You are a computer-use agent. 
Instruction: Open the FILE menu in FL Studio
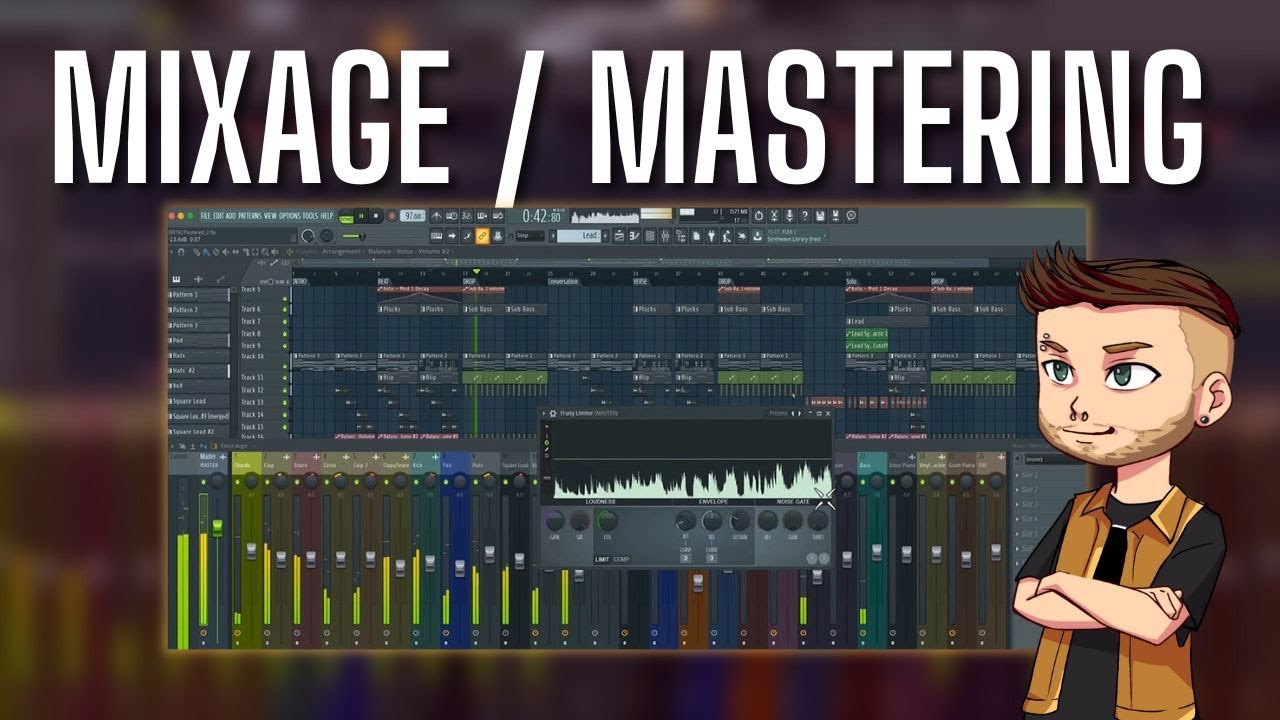pyautogui.click(x=205, y=216)
